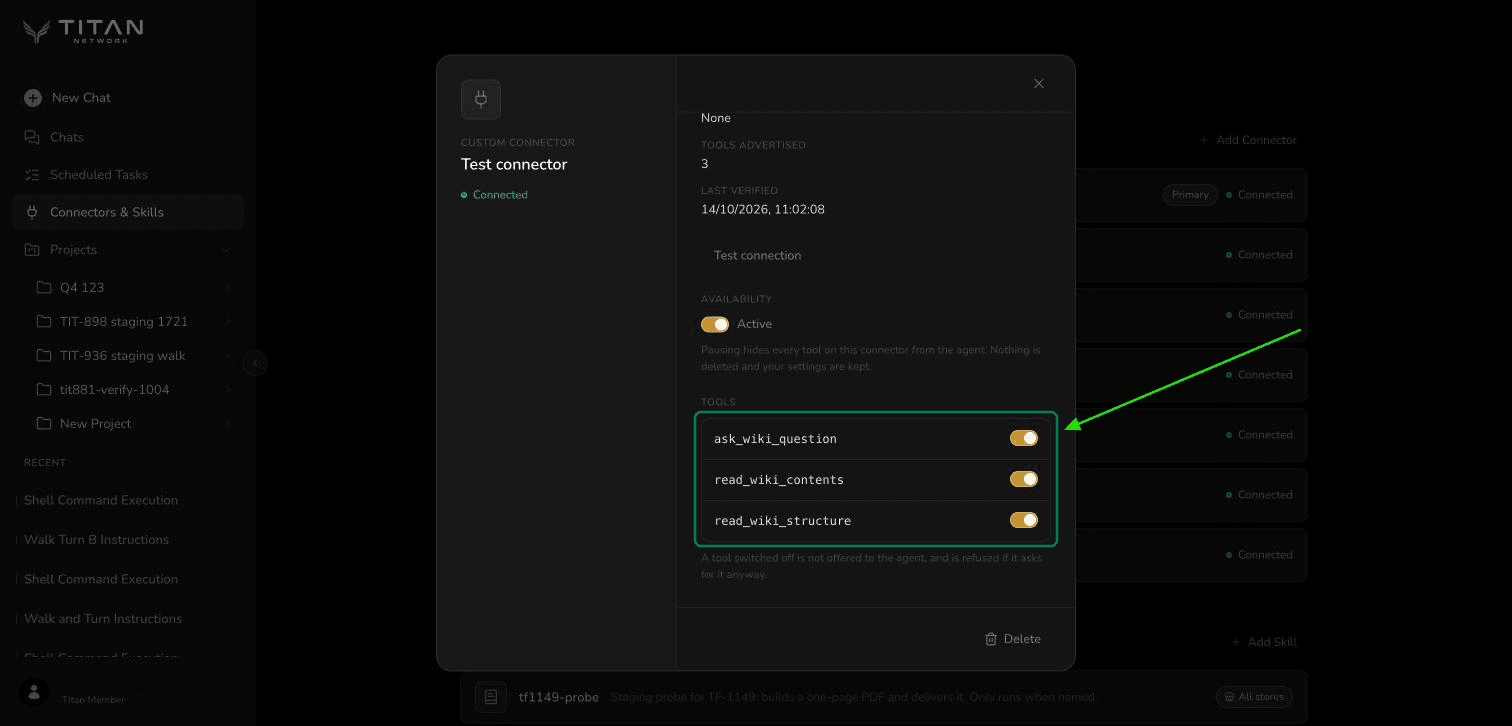Expand the Q4 123 project chevron
This screenshot has height=726, width=1512.
[228, 288]
